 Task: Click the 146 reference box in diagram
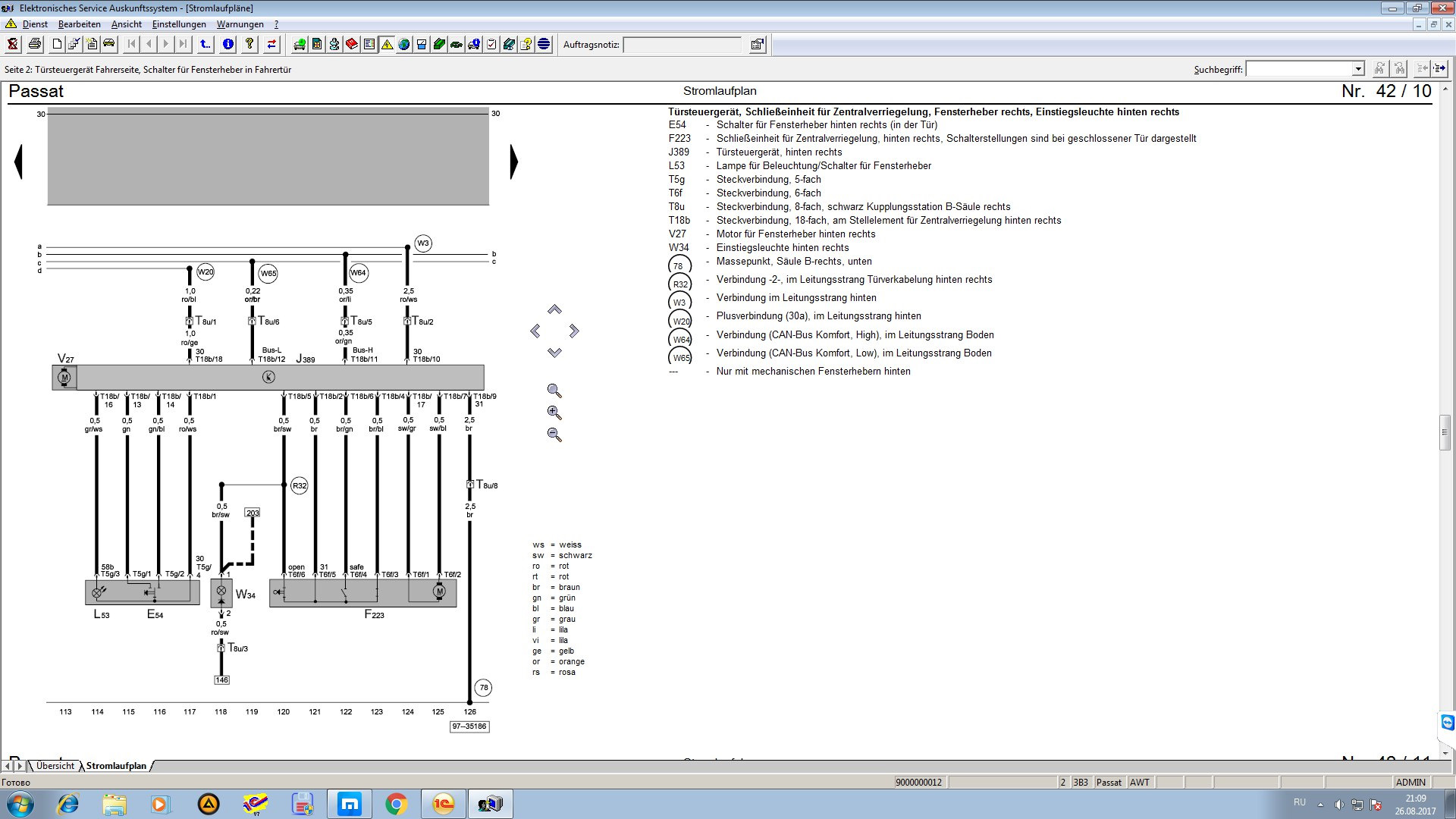tap(221, 679)
